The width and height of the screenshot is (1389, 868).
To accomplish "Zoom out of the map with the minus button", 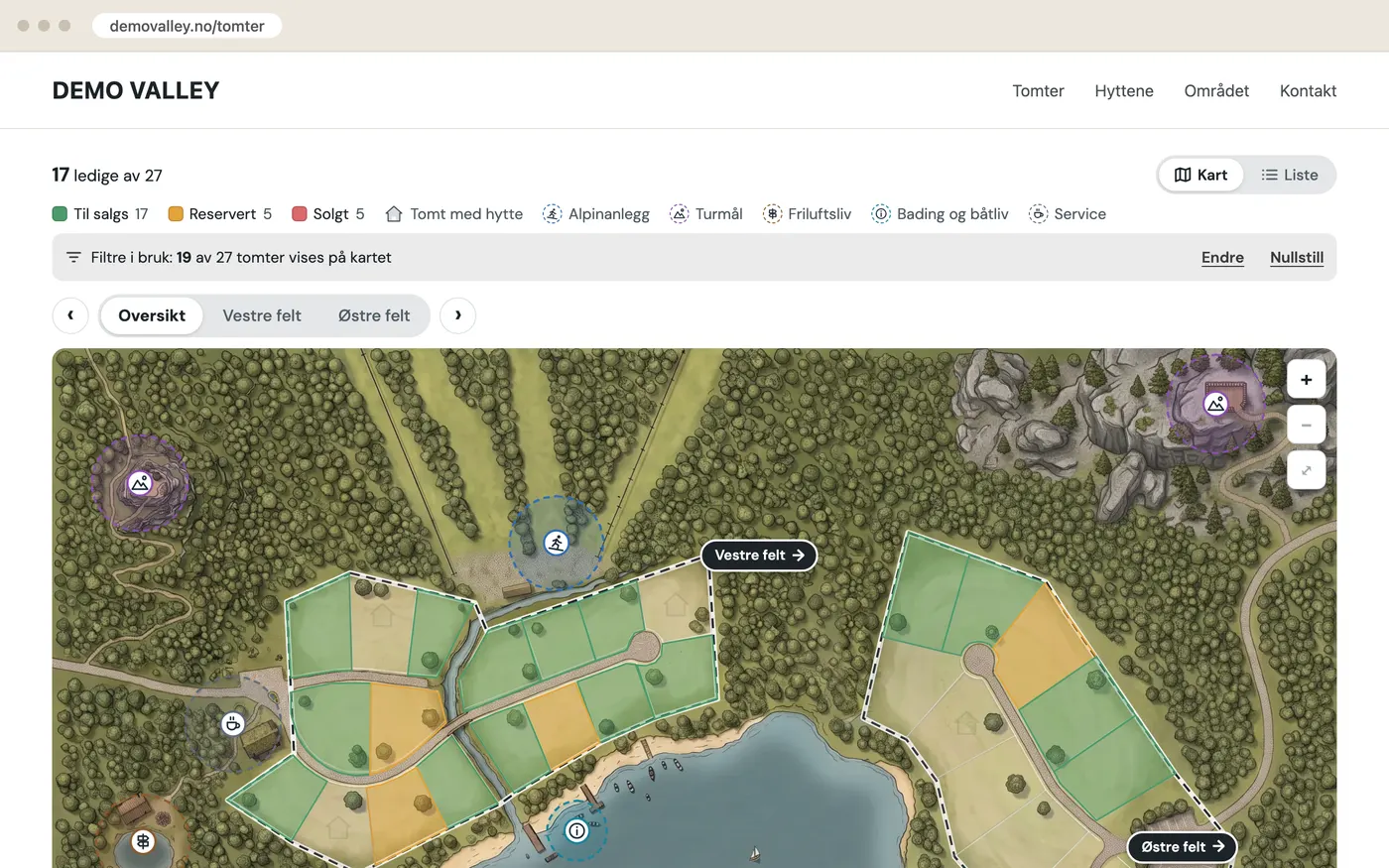I will [x=1306, y=425].
